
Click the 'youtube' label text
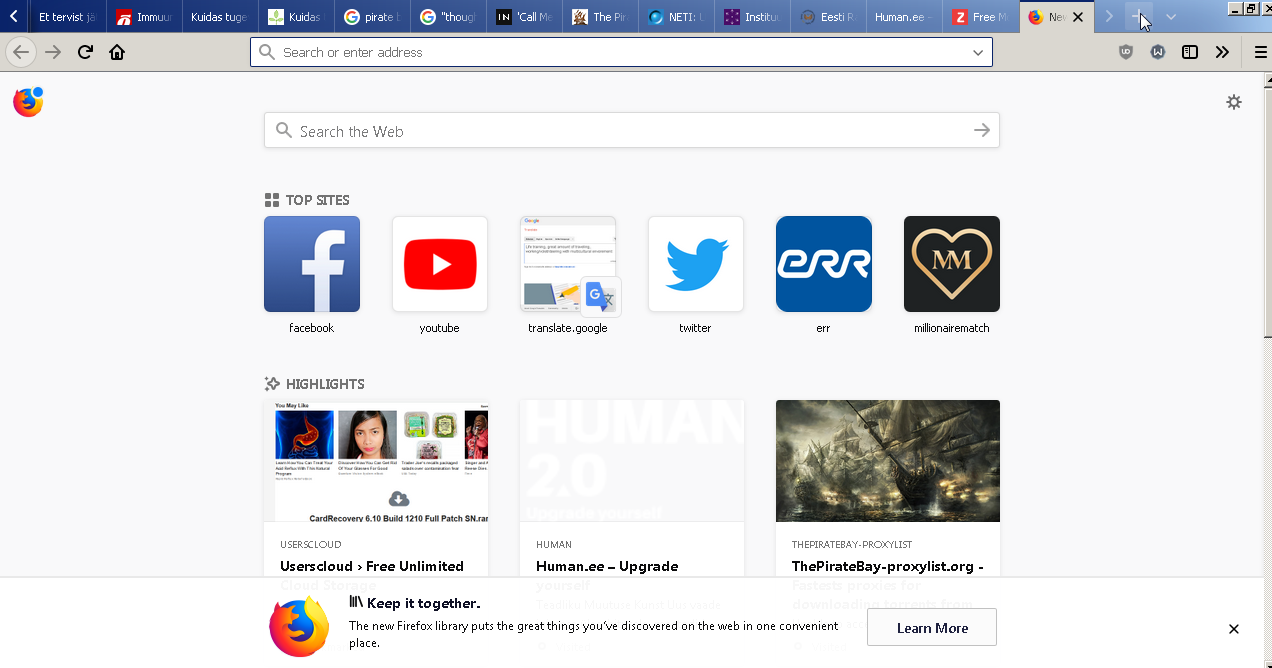pos(440,328)
